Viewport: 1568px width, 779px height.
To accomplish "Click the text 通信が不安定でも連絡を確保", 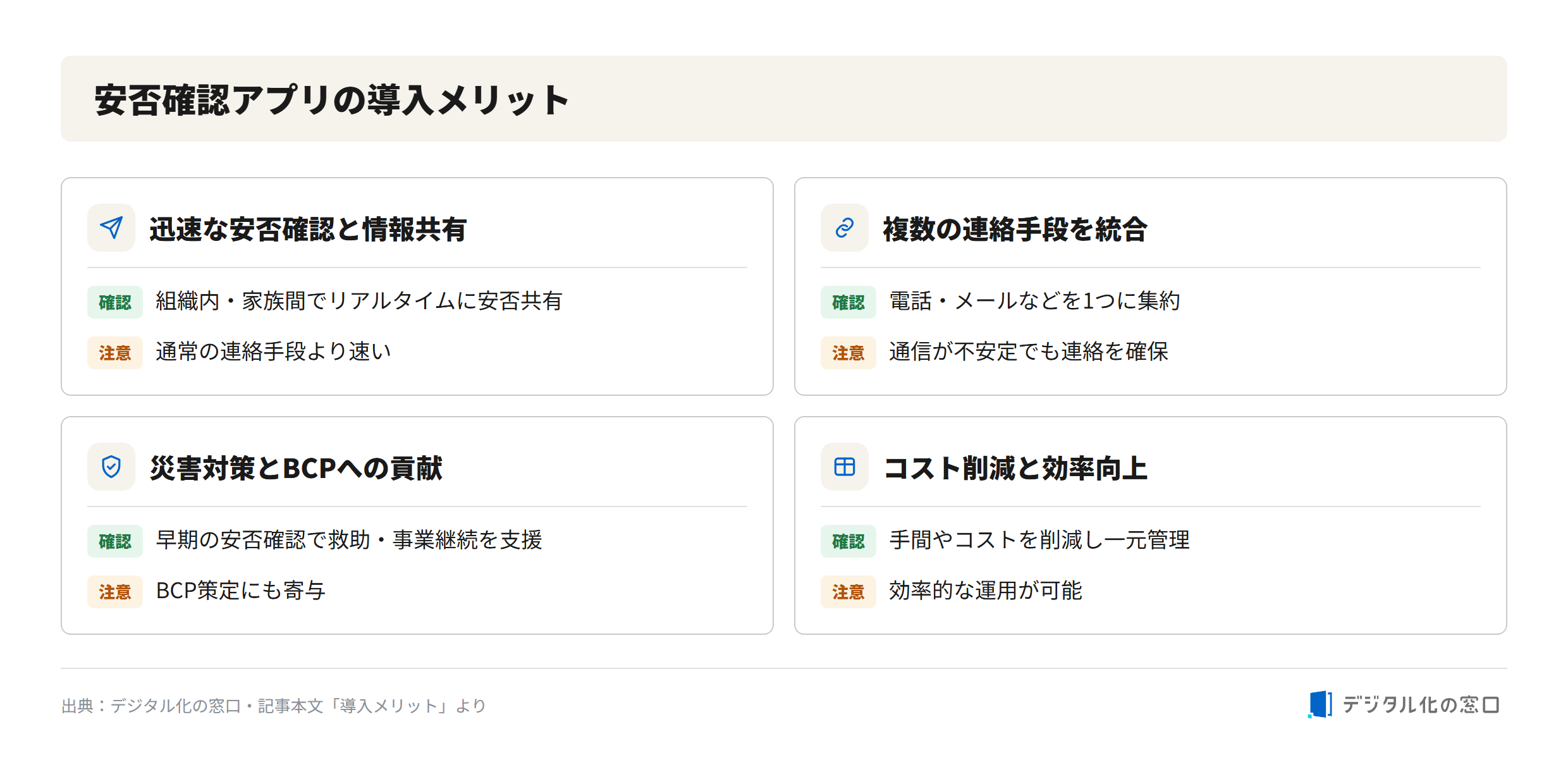I will (1029, 352).
